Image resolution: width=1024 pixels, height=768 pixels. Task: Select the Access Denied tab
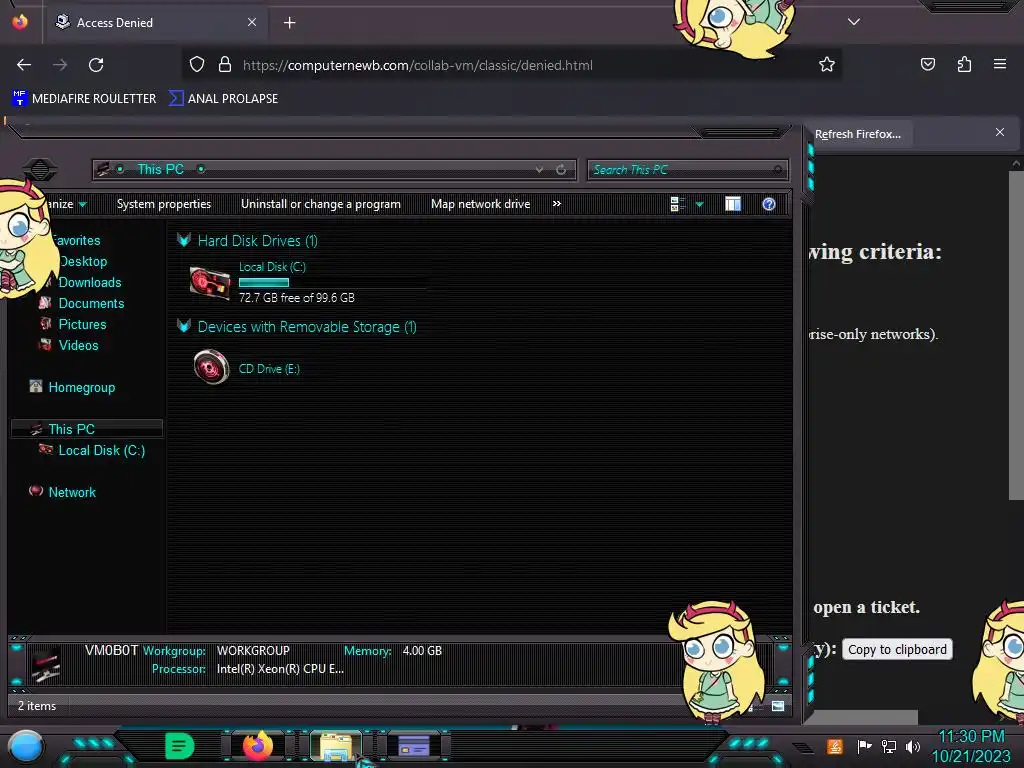pos(157,23)
